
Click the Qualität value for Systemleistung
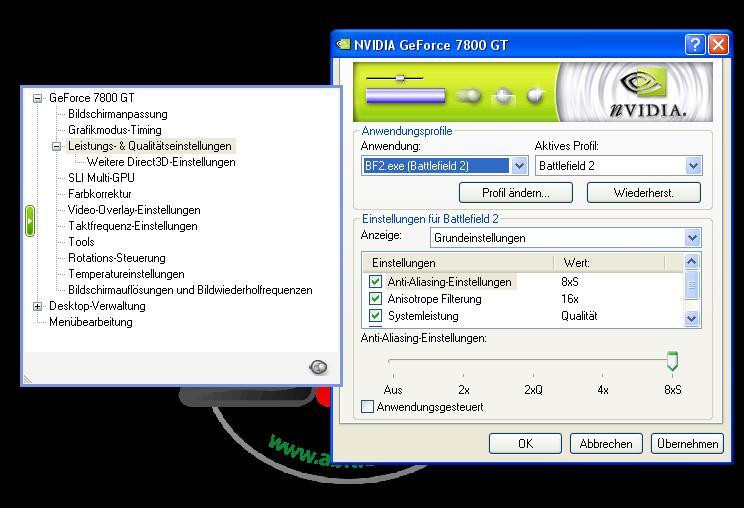click(579, 316)
